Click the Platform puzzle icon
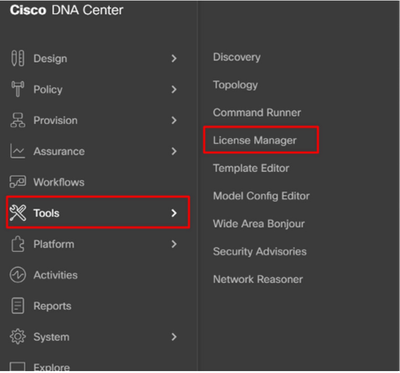This screenshot has width=400, height=373. click(17, 244)
